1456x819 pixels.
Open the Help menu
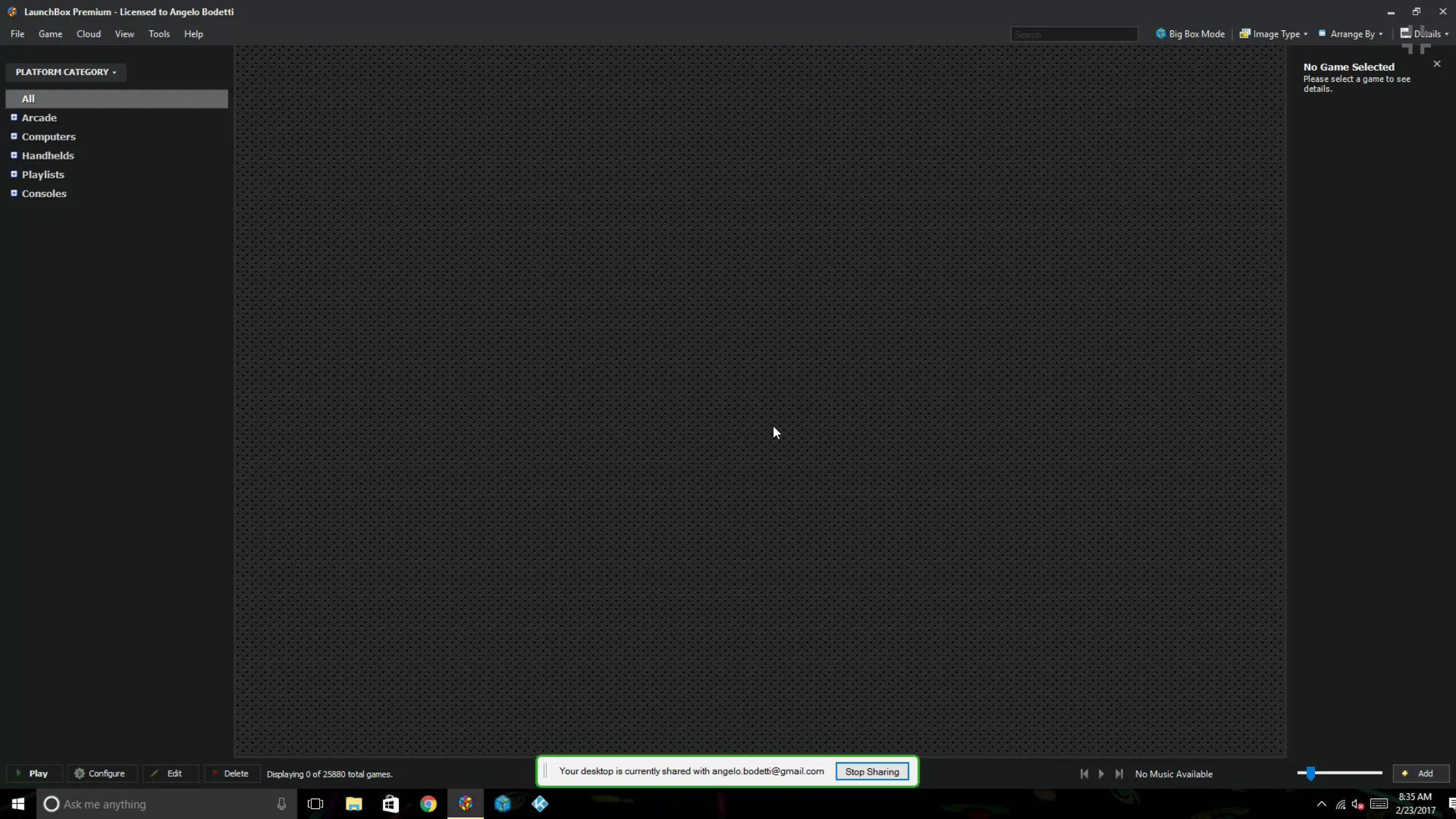coord(193,34)
